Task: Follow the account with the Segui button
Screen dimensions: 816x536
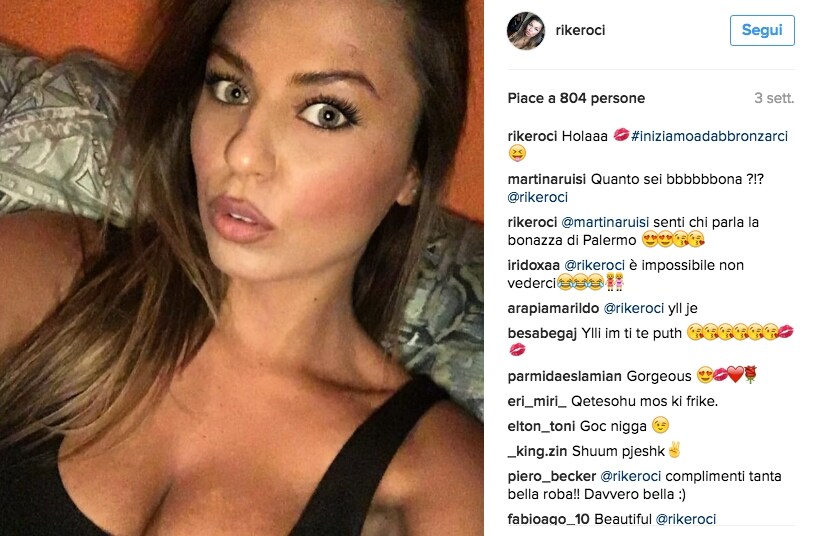Action: click(762, 30)
